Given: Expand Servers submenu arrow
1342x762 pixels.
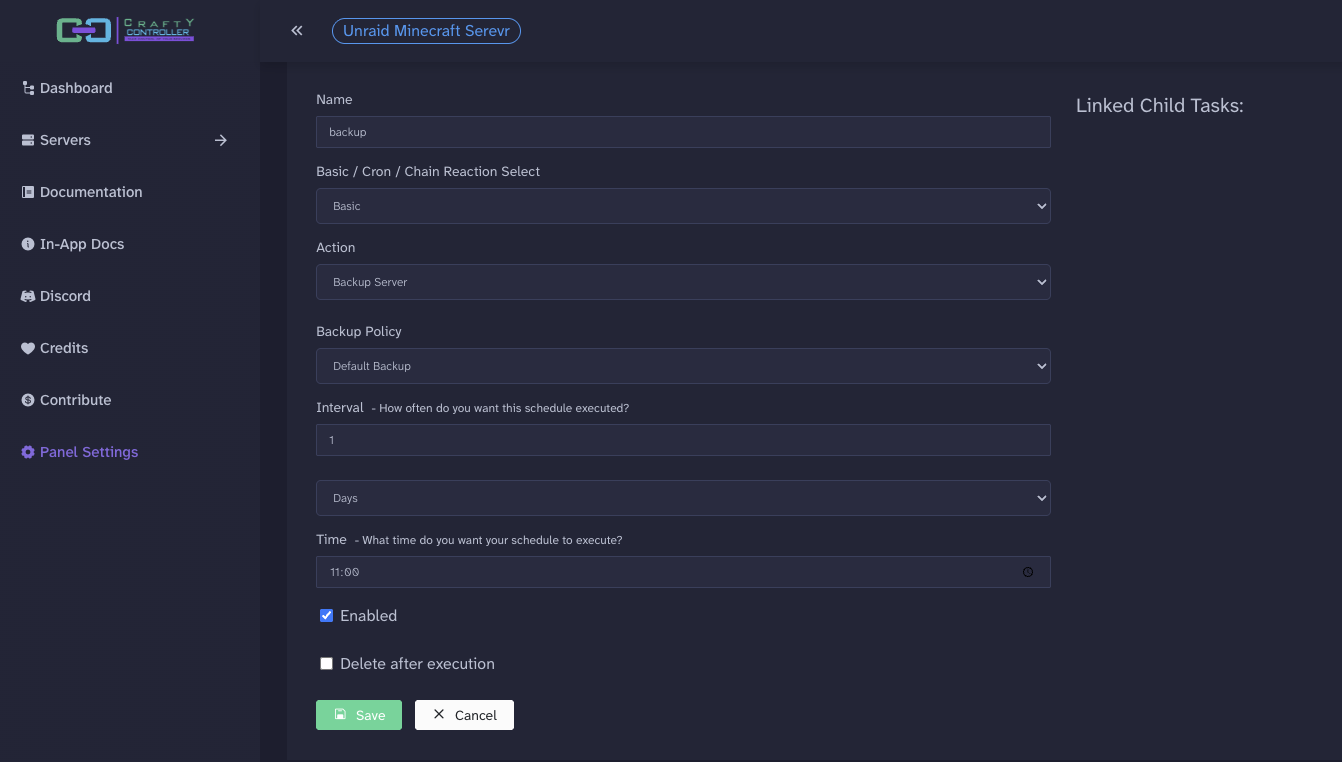Looking at the screenshot, I should tap(221, 140).
